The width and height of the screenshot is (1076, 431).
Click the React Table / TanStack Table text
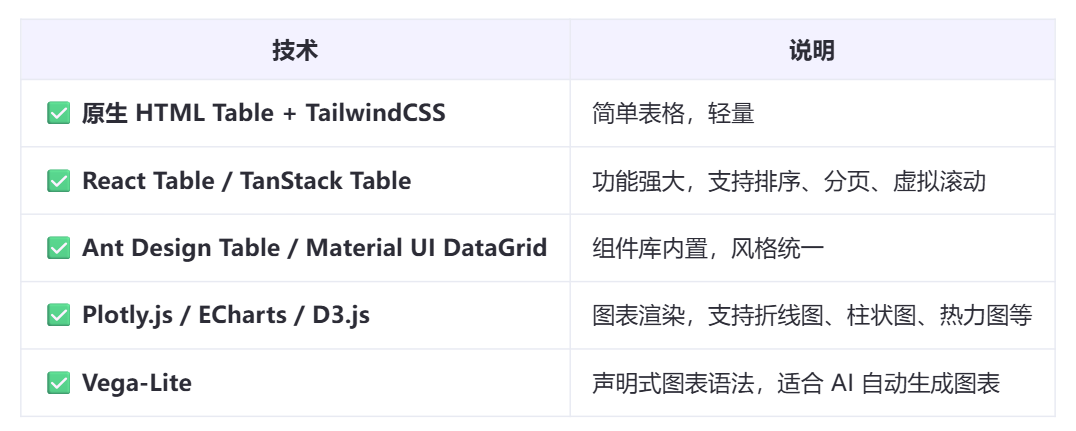point(246,180)
